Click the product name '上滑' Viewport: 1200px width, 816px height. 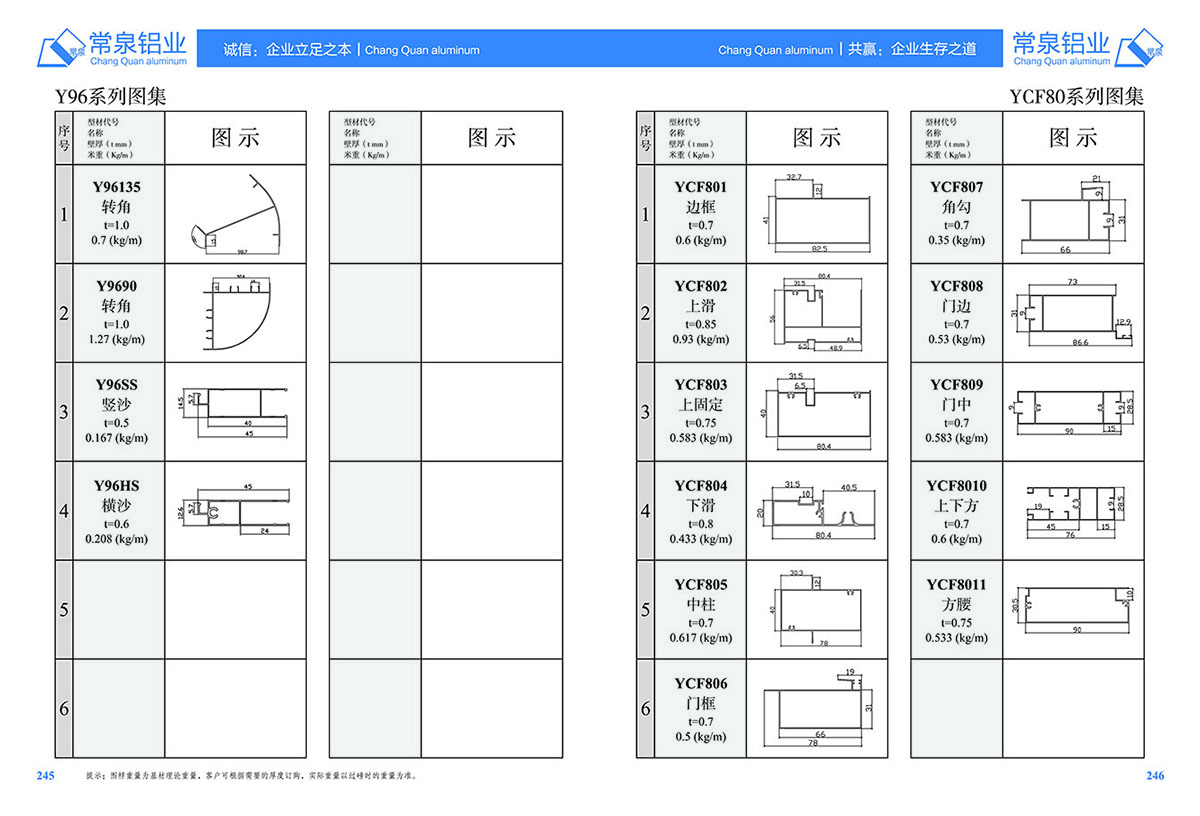[701, 306]
